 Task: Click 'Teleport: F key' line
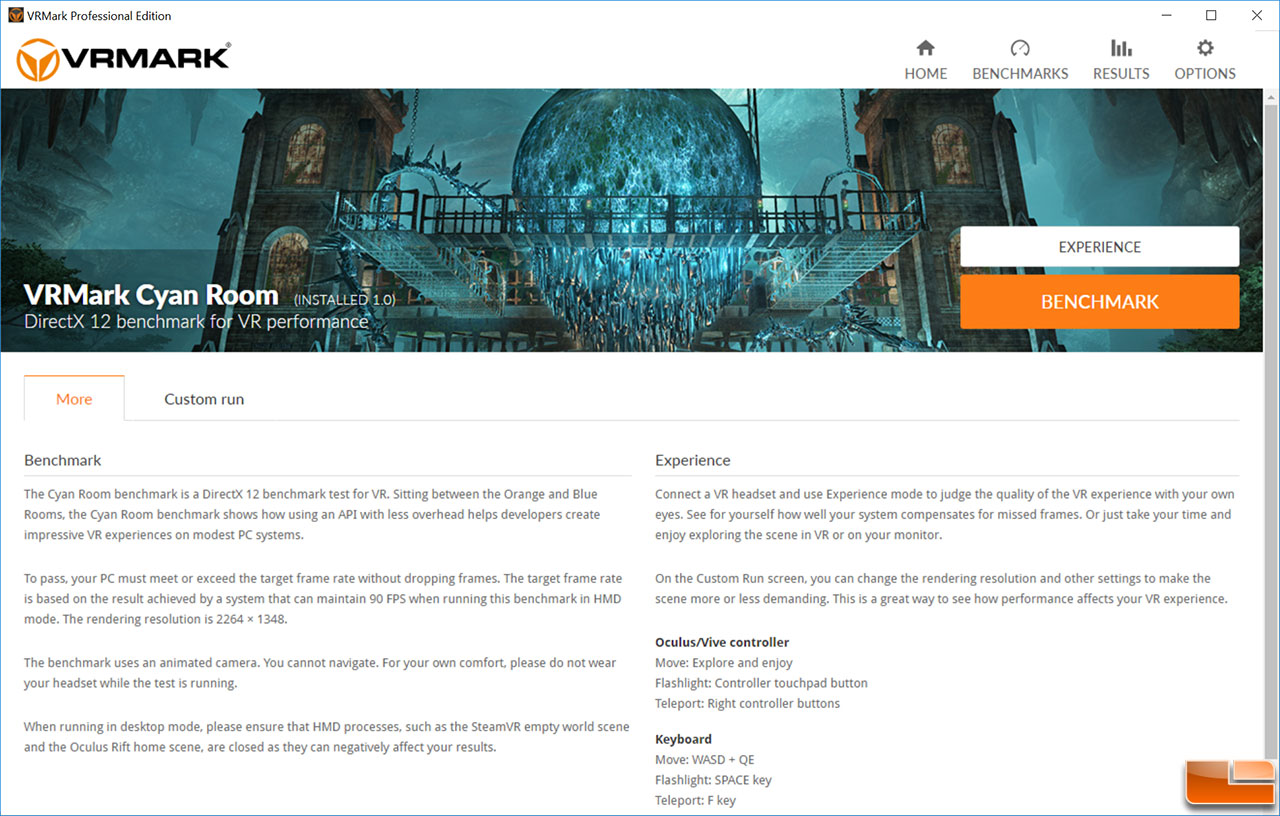pos(695,800)
